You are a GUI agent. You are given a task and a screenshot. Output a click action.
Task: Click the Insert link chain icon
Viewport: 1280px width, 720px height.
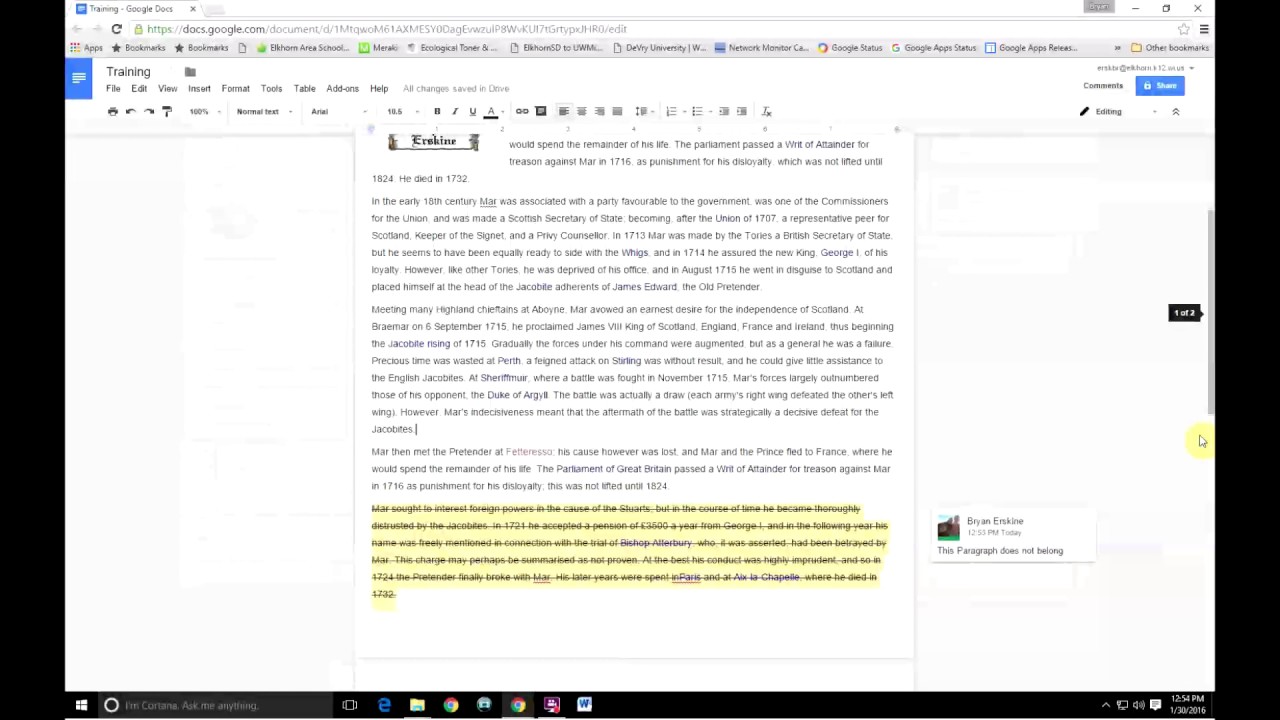click(522, 111)
